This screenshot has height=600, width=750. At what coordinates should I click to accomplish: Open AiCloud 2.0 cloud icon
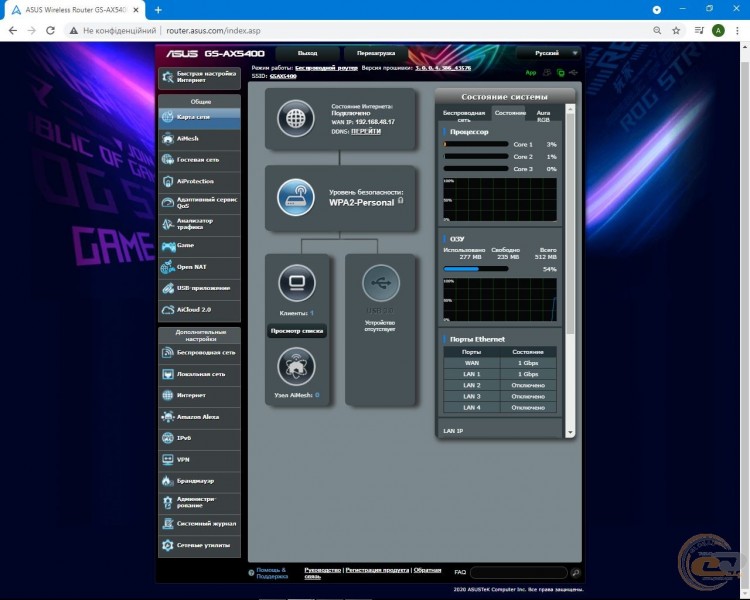coord(167,310)
